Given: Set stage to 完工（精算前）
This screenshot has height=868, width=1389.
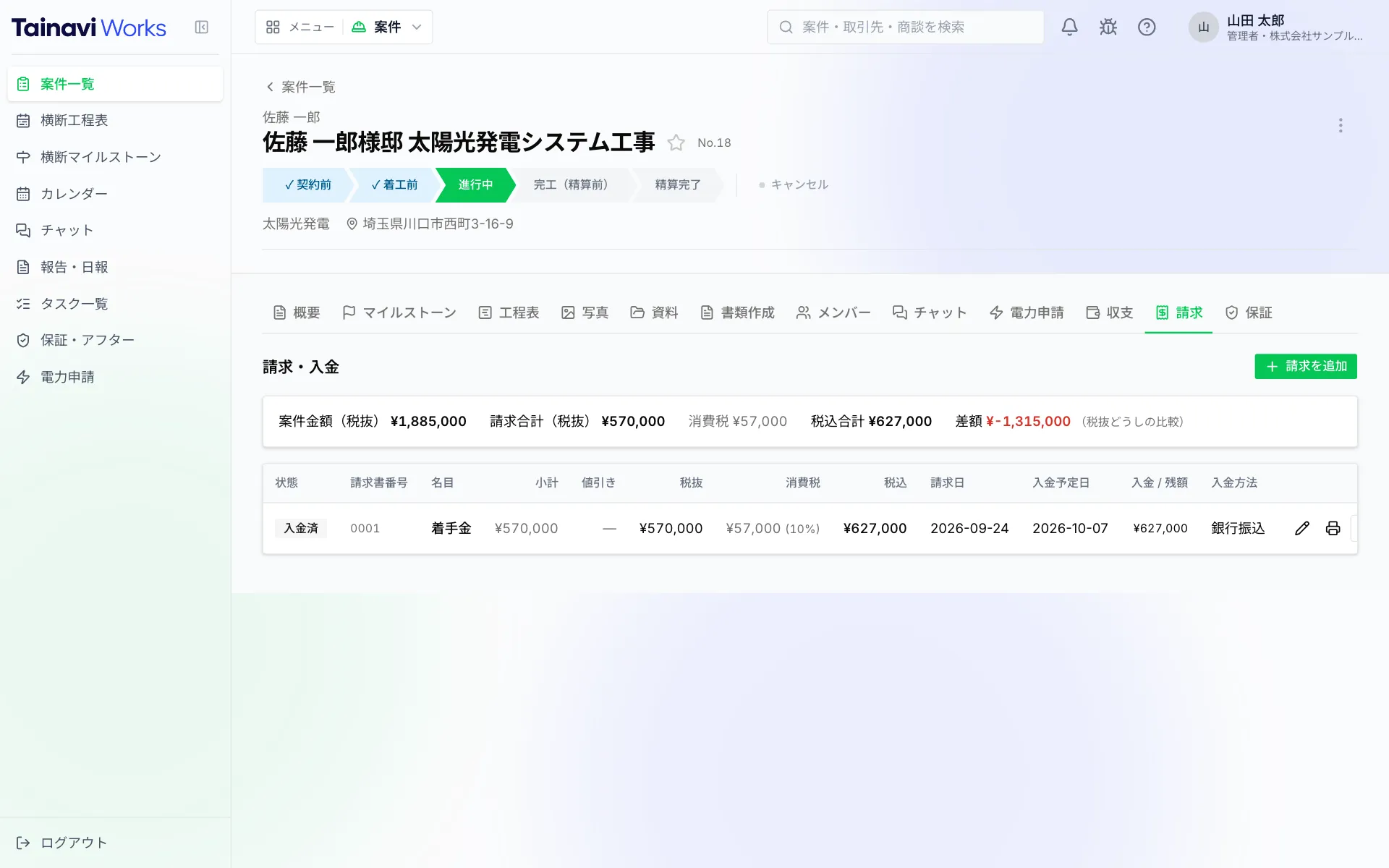Looking at the screenshot, I should [572, 184].
